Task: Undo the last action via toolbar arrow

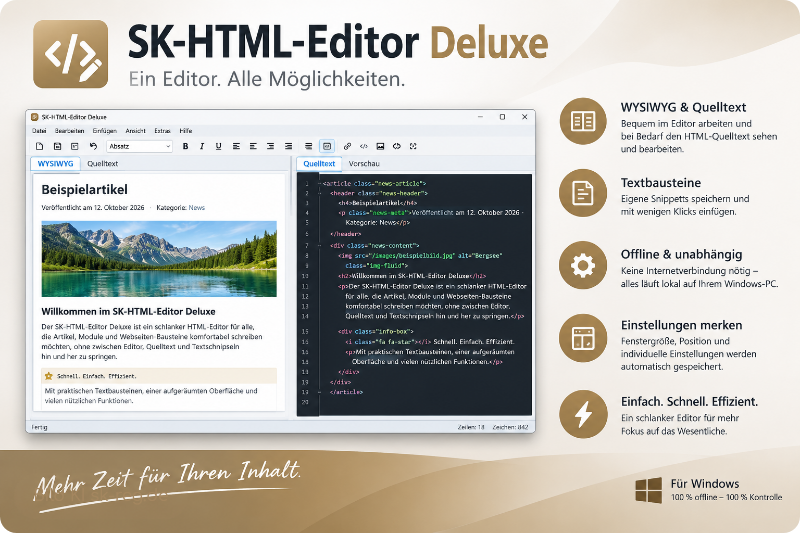Action: [x=93, y=146]
